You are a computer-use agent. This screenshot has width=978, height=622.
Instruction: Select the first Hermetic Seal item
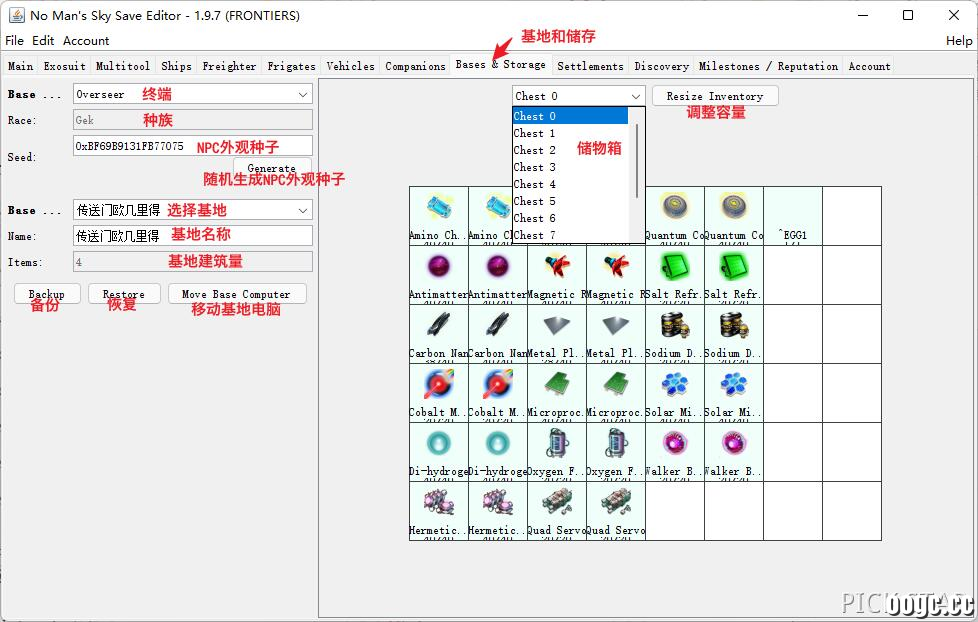[x=438, y=511]
